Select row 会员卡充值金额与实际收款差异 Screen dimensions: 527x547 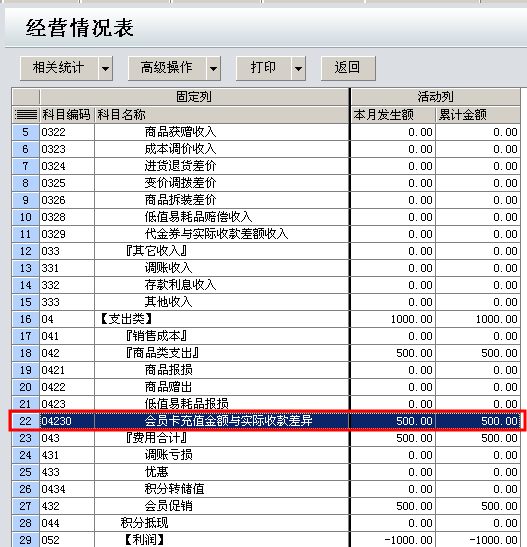[x=266, y=421]
